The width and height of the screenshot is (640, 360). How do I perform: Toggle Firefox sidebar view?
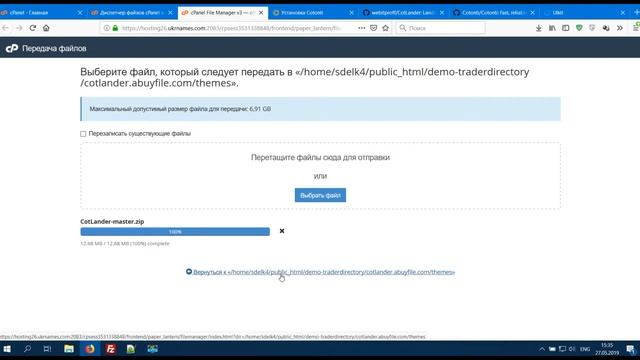pos(566,28)
